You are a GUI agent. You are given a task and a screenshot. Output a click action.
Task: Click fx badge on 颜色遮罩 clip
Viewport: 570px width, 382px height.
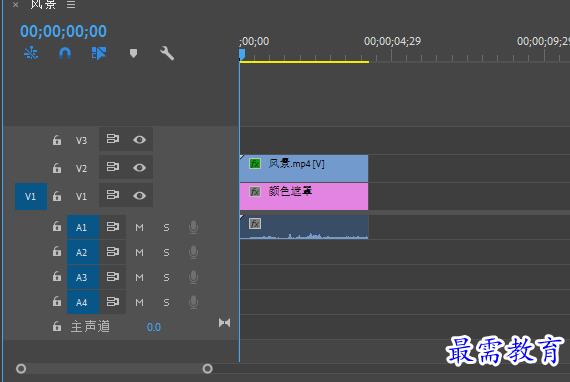(x=255, y=192)
